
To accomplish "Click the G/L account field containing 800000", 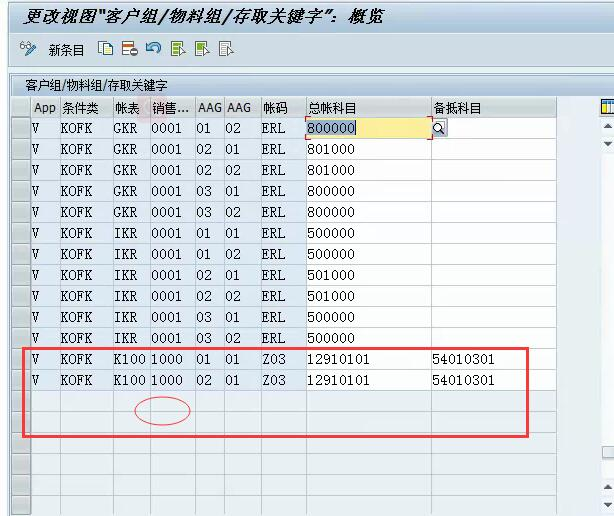I will click(x=366, y=128).
